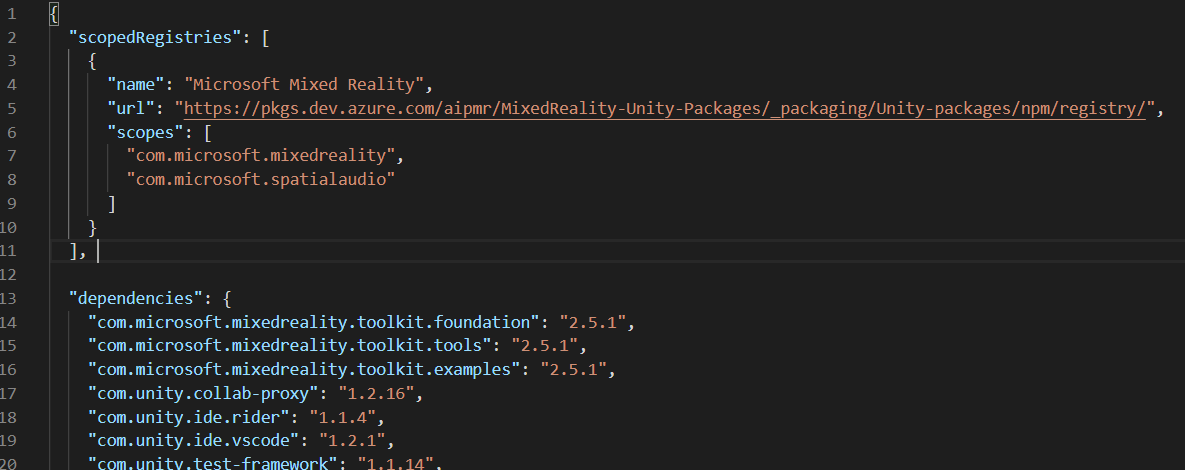Click line number 13 in gutter

click(x=8, y=298)
